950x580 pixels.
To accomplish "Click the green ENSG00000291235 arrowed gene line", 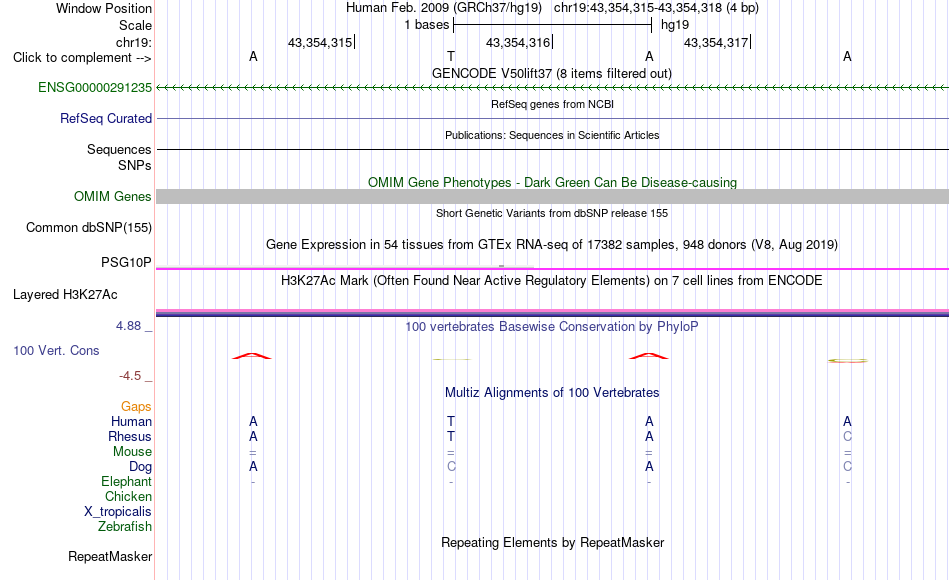I will (552, 88).
